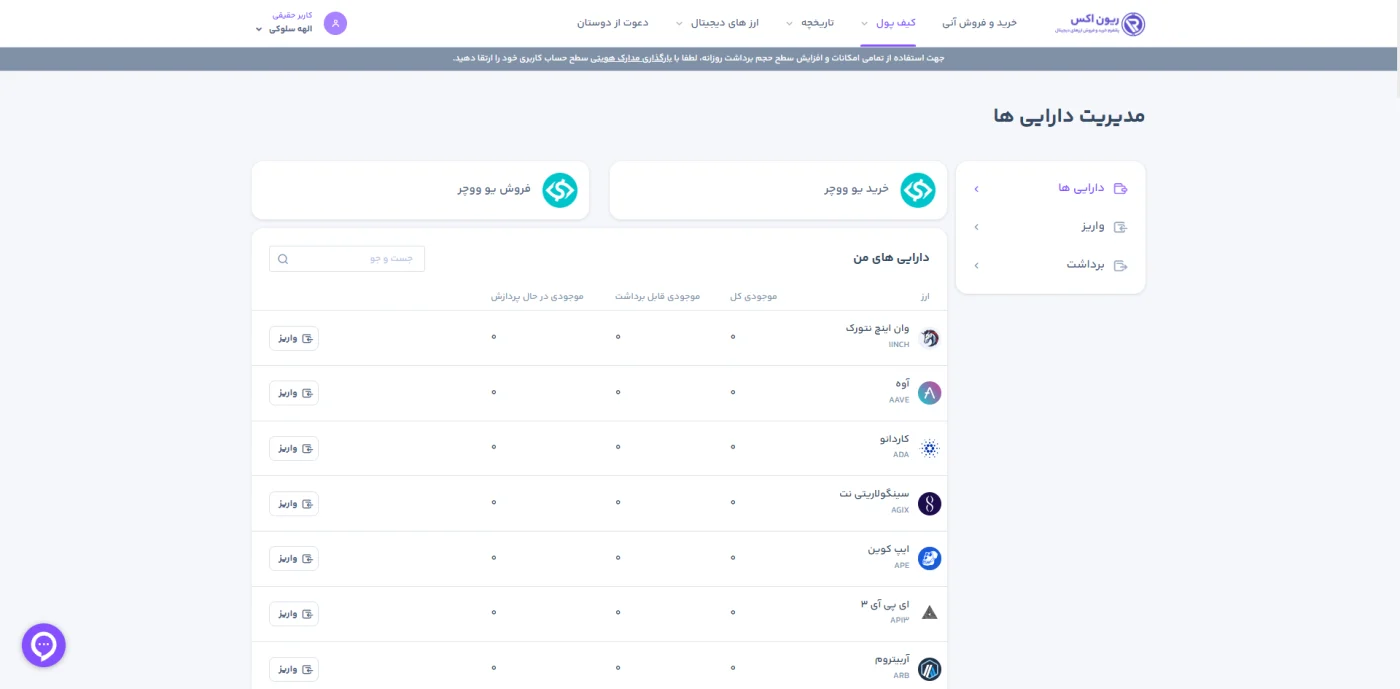The width and height of the screenshot is (1400, 689).
Task: Focus the جست و جو search field
Action: coord(347,259)
